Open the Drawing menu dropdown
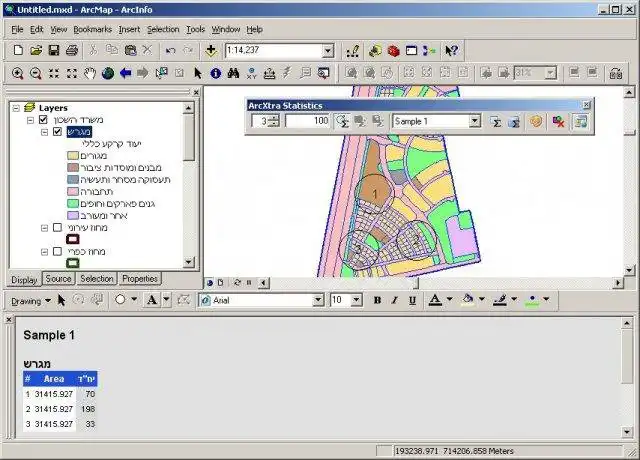Viewport: 640px width, 460px height. (31, 301)
